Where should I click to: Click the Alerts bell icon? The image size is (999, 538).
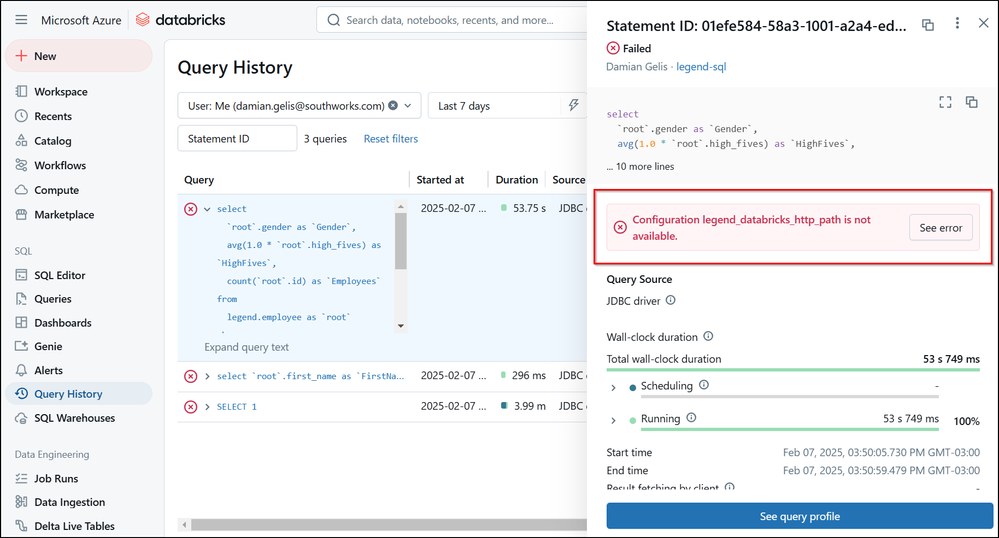pyautogui.click(x=22, y=370)
